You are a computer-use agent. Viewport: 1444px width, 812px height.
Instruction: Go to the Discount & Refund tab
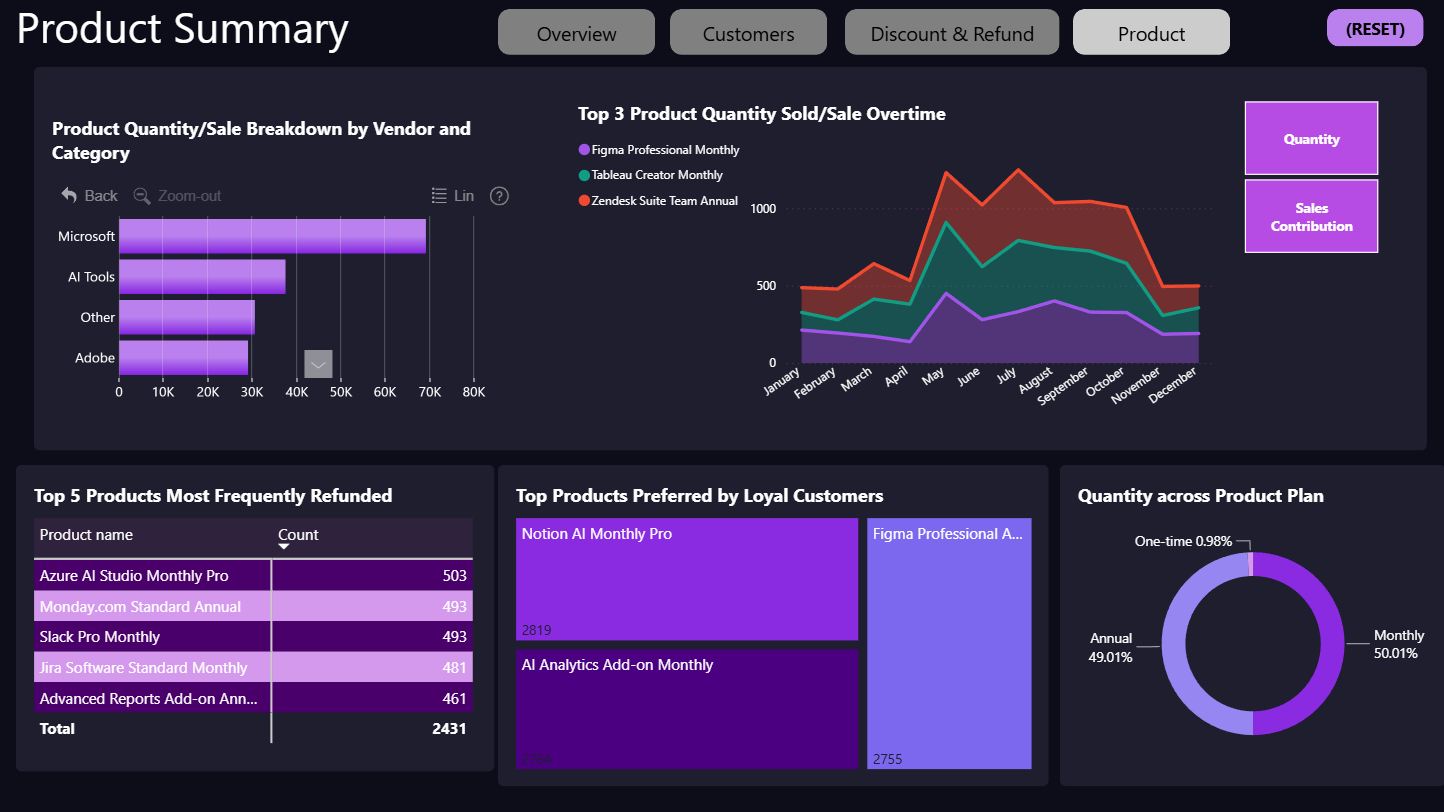point(952,33)
